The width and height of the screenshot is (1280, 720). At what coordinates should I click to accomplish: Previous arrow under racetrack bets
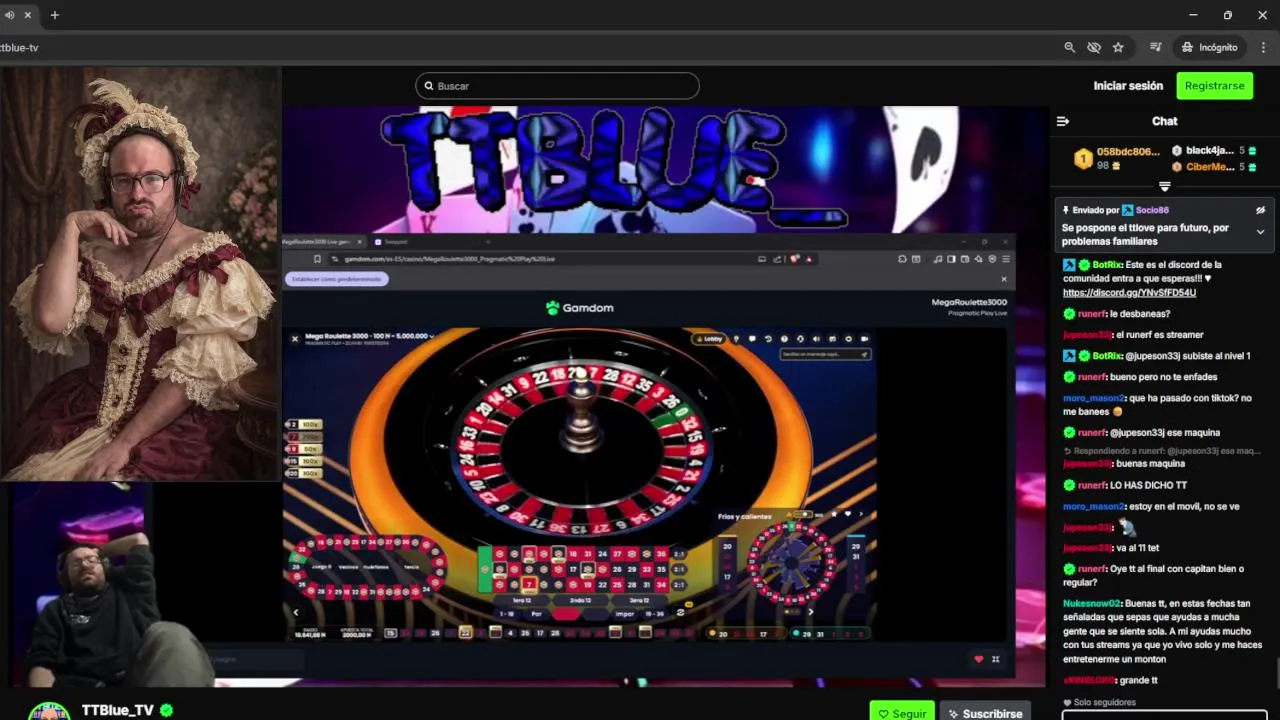[x=296, y=612]
